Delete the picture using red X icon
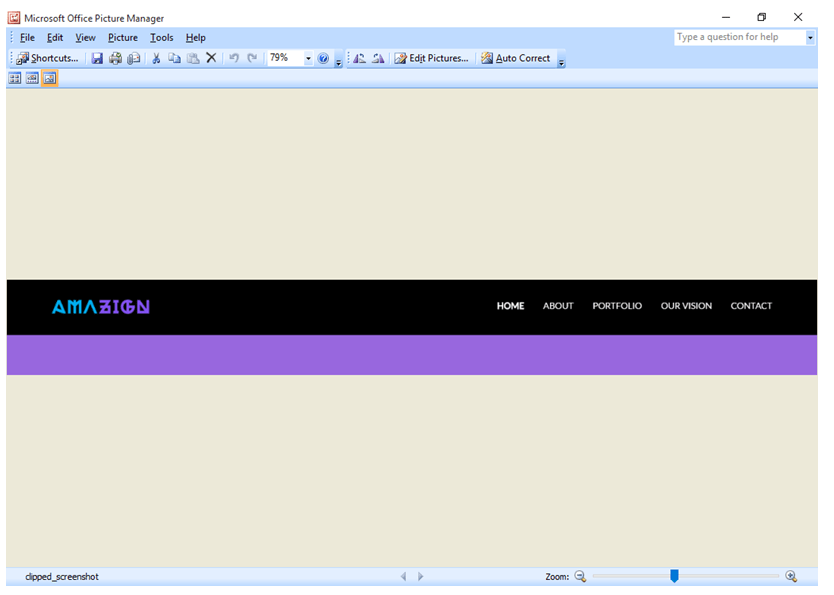The width and height of the screenshot is (834, 595). tap(211, 58)
